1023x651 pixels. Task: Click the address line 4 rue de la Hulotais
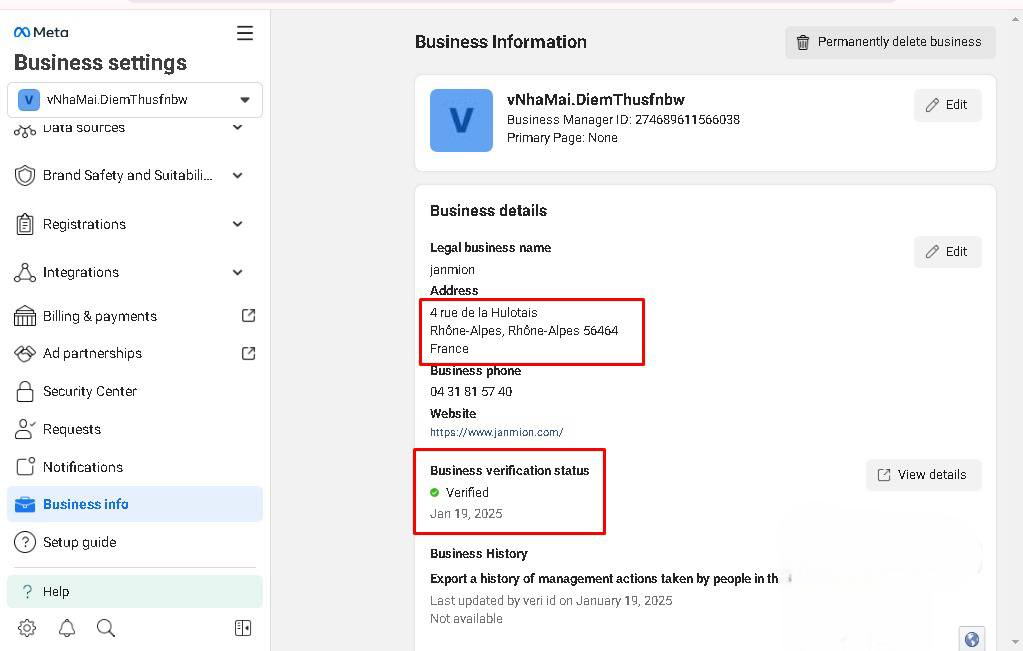(x=483, y=312)
